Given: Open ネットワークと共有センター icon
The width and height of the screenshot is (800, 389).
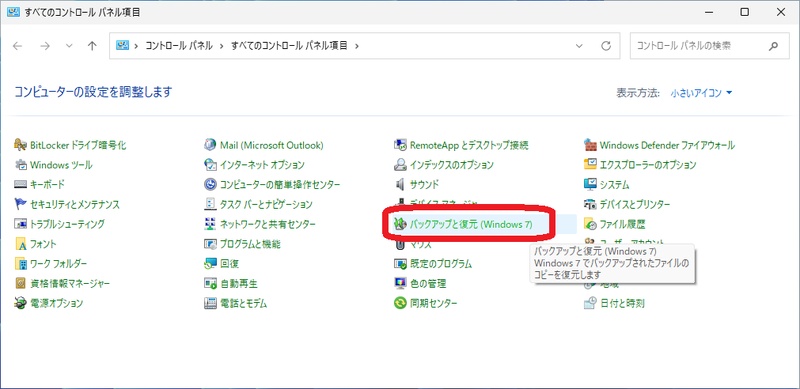Looking at the screenshot, I should tap(211, 224).
